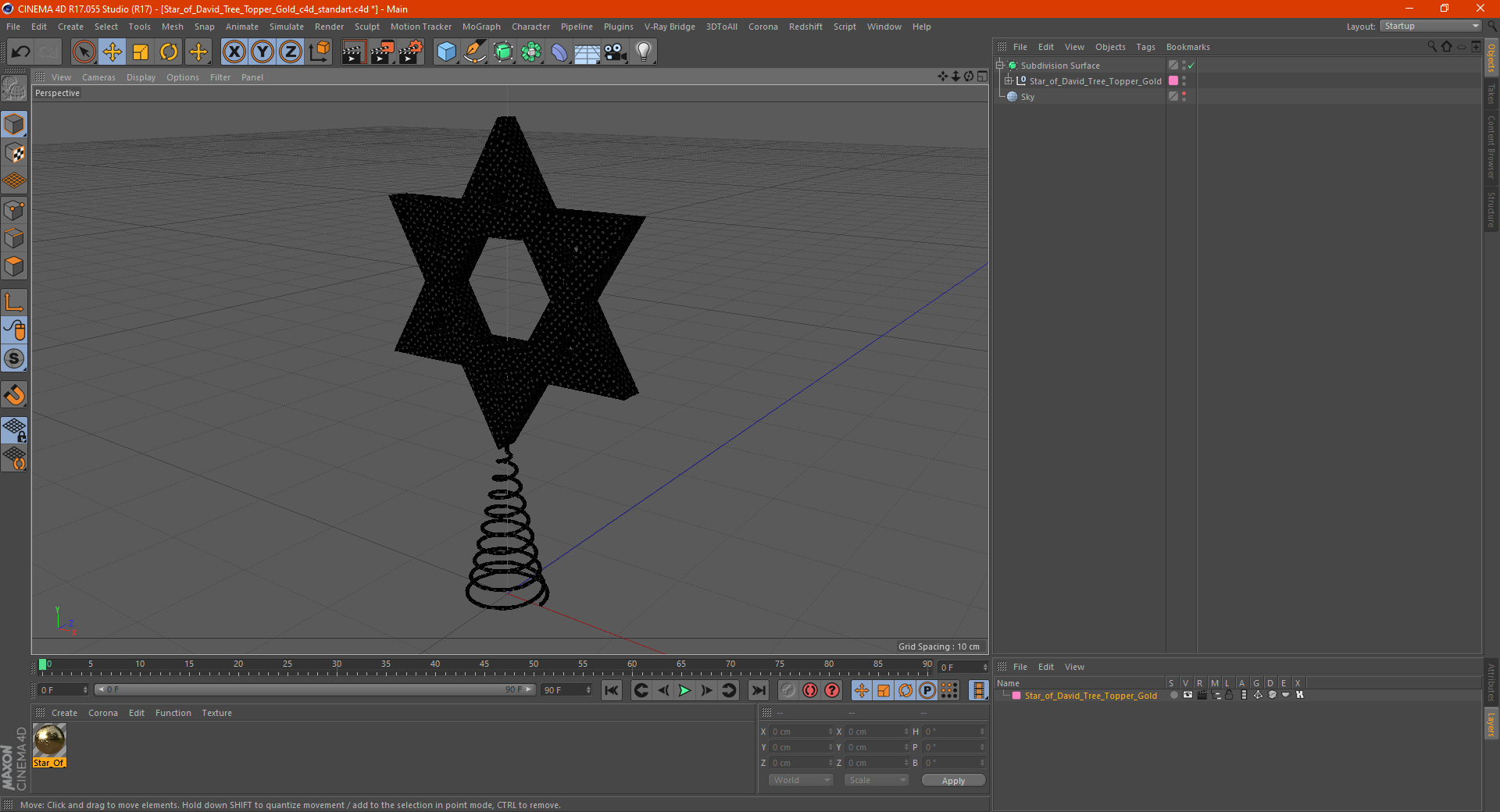Open the viewport Display menu
Screen dimensions: 1500x812
click(x=141, y=77)
